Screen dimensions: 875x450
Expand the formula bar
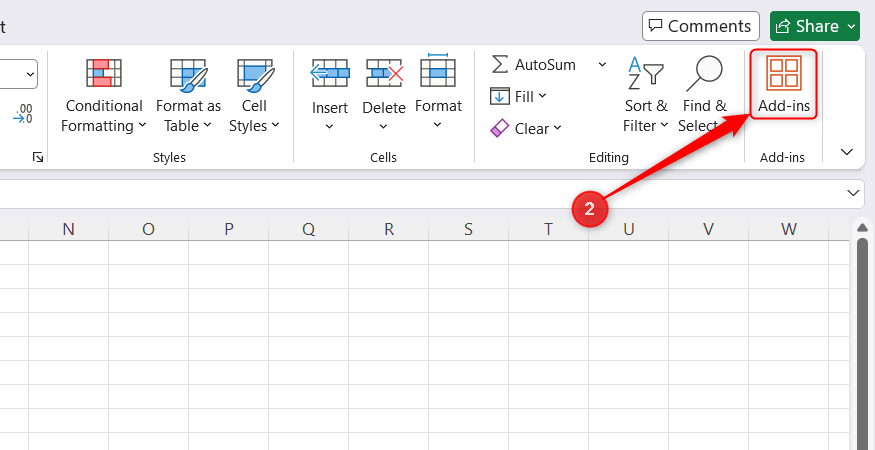(853, 193)
